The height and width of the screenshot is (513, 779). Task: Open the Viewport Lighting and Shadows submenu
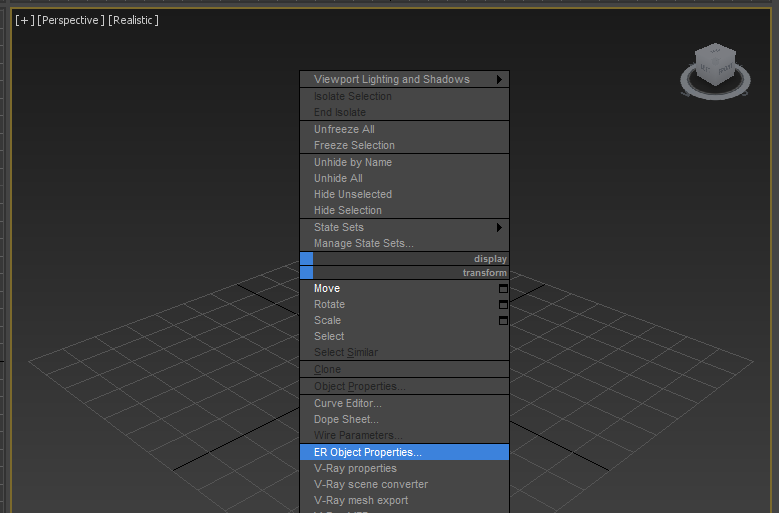404,79
